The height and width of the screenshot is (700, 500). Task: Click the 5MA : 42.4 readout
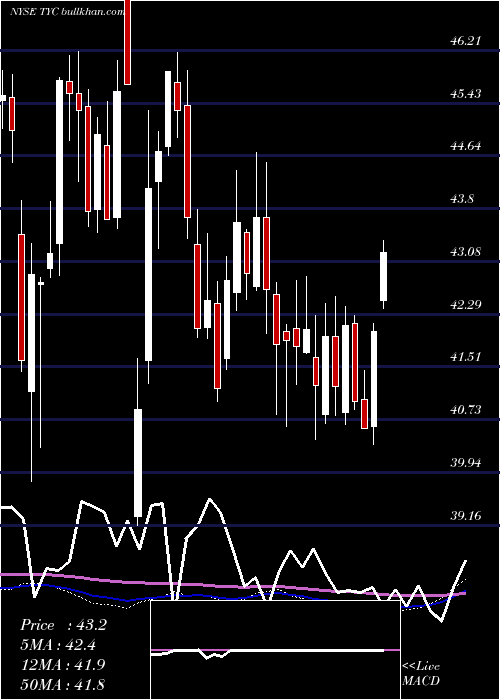(x=58, y=645)
